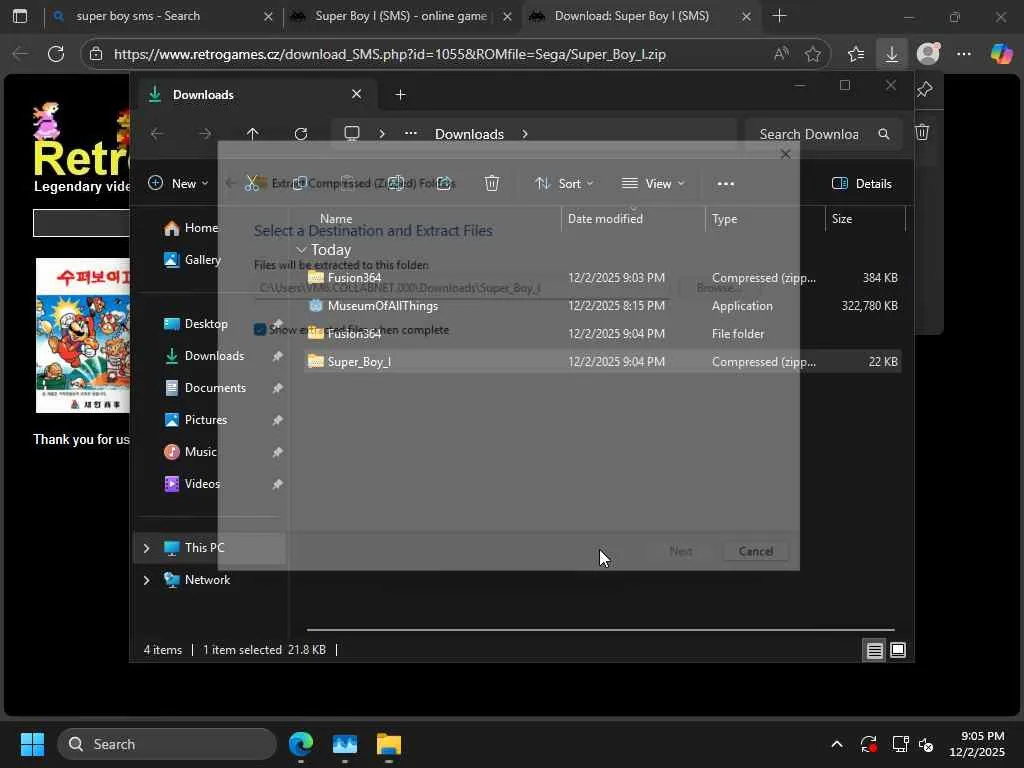This screenshot has height=768, width=1024.
Task: Open Edge Settings and more menu
Action: tap(964, 54)
